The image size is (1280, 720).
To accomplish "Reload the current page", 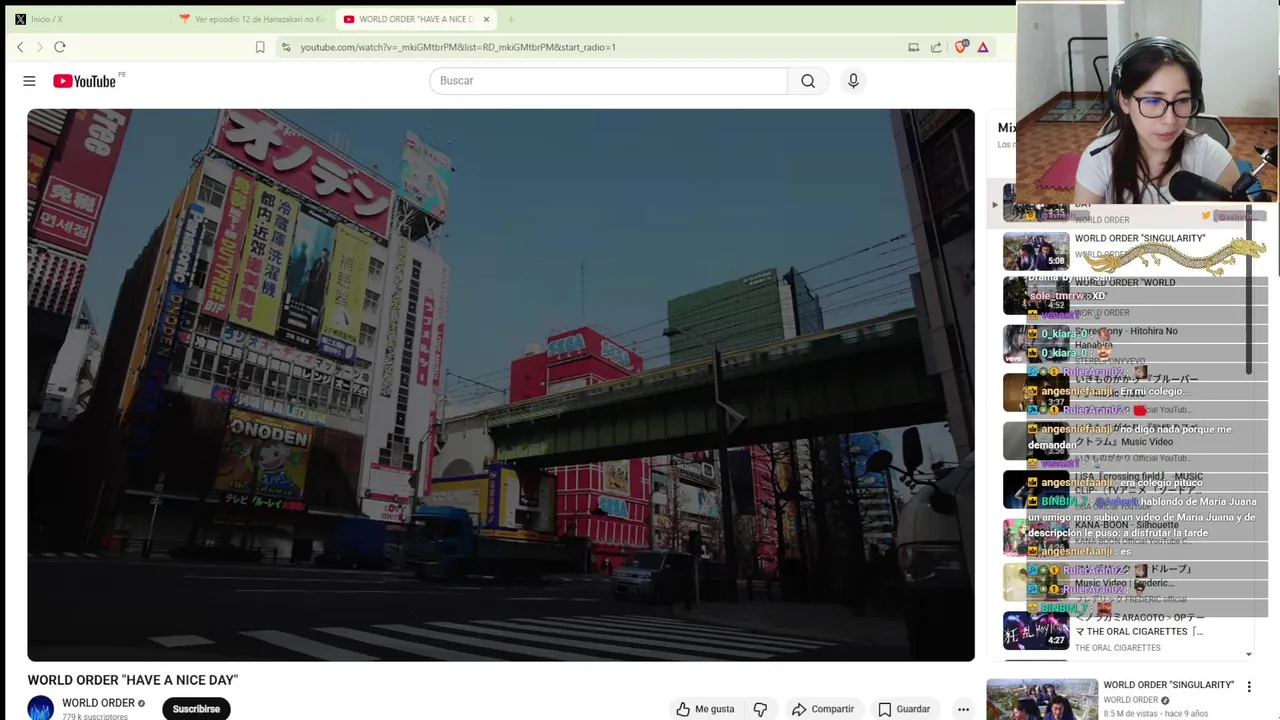I will pyautogui.click(x=60, y=47).
